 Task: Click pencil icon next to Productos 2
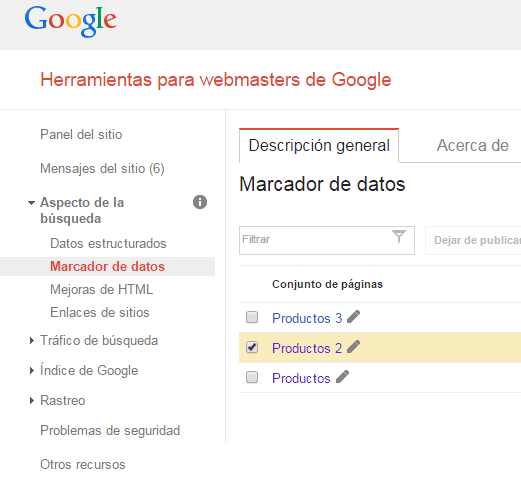pyautogui.click(x=353, y=347)
